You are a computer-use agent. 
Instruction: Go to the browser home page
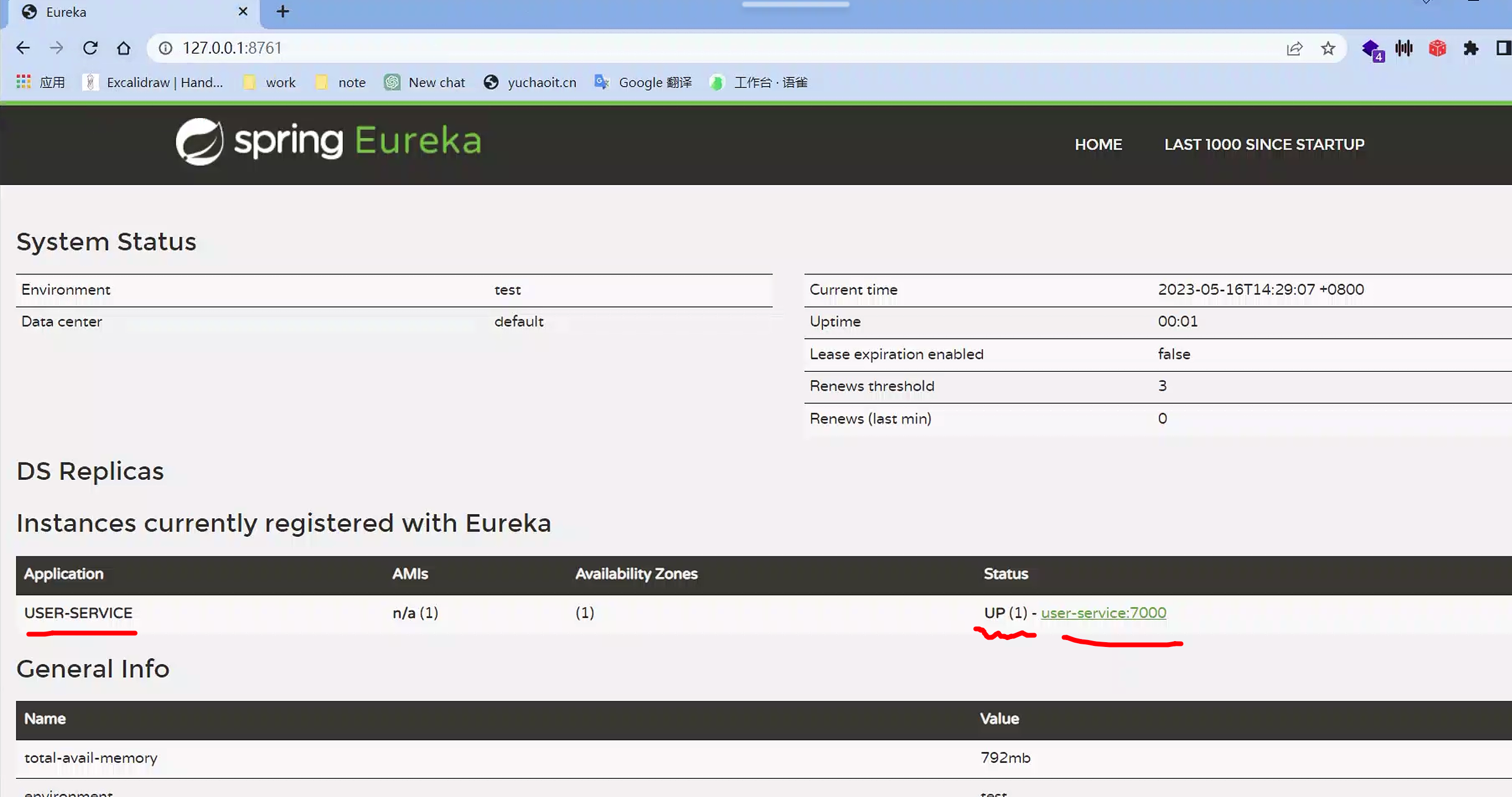pos(123,48)
